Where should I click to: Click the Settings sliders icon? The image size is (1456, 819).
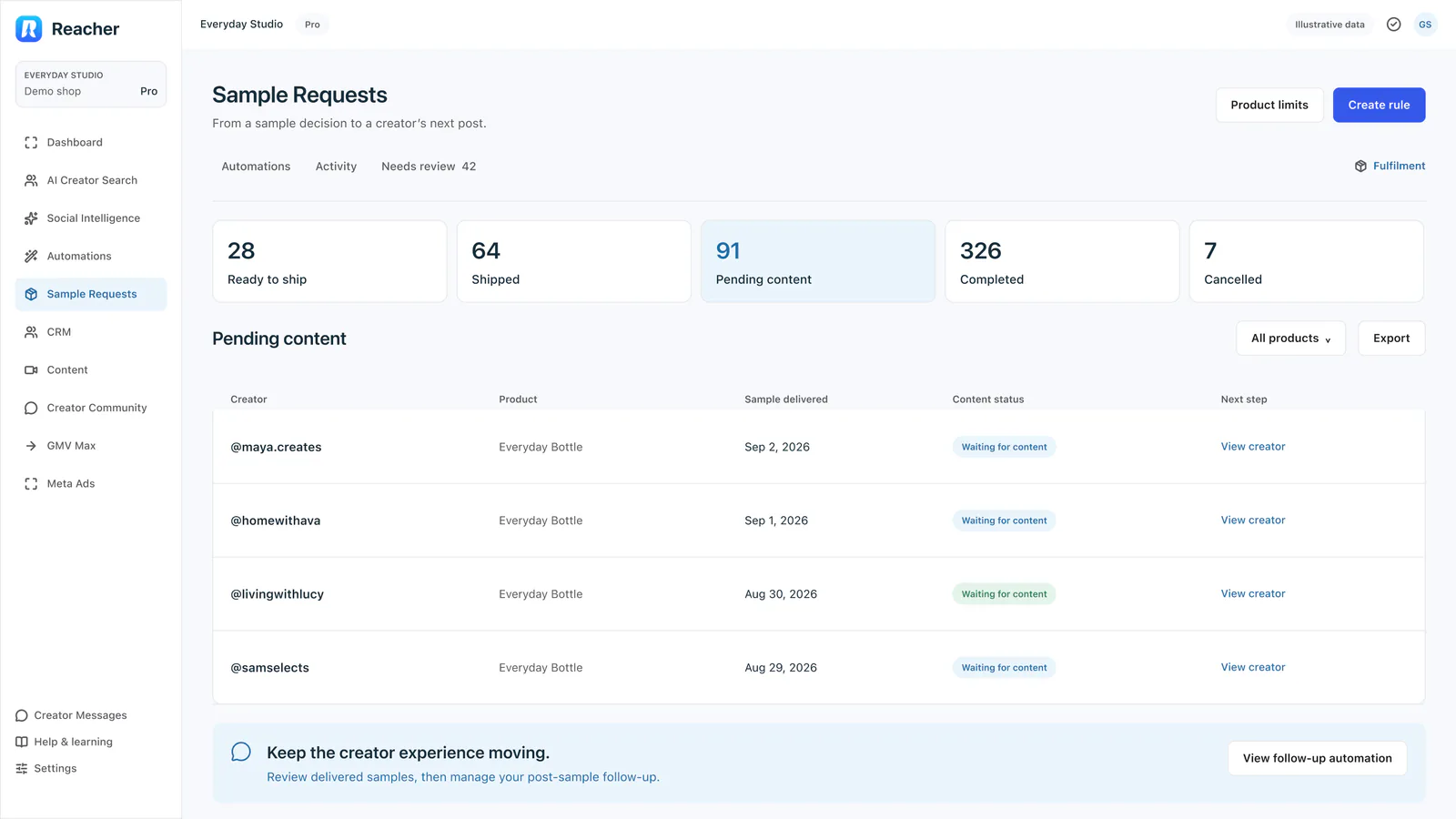click(22, 768)
